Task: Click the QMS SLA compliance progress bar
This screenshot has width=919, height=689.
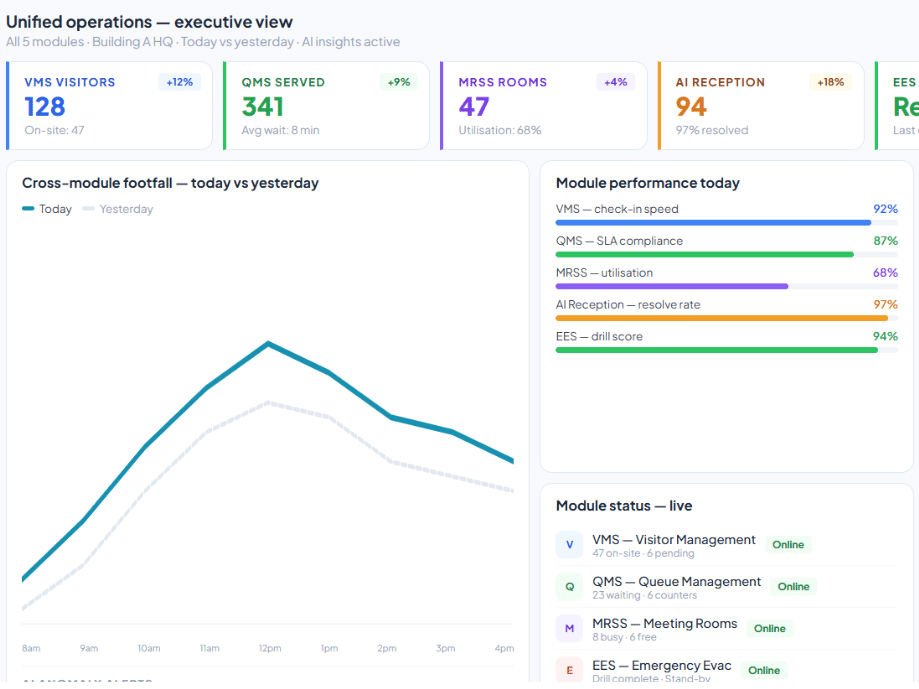Action: point(727,254)
